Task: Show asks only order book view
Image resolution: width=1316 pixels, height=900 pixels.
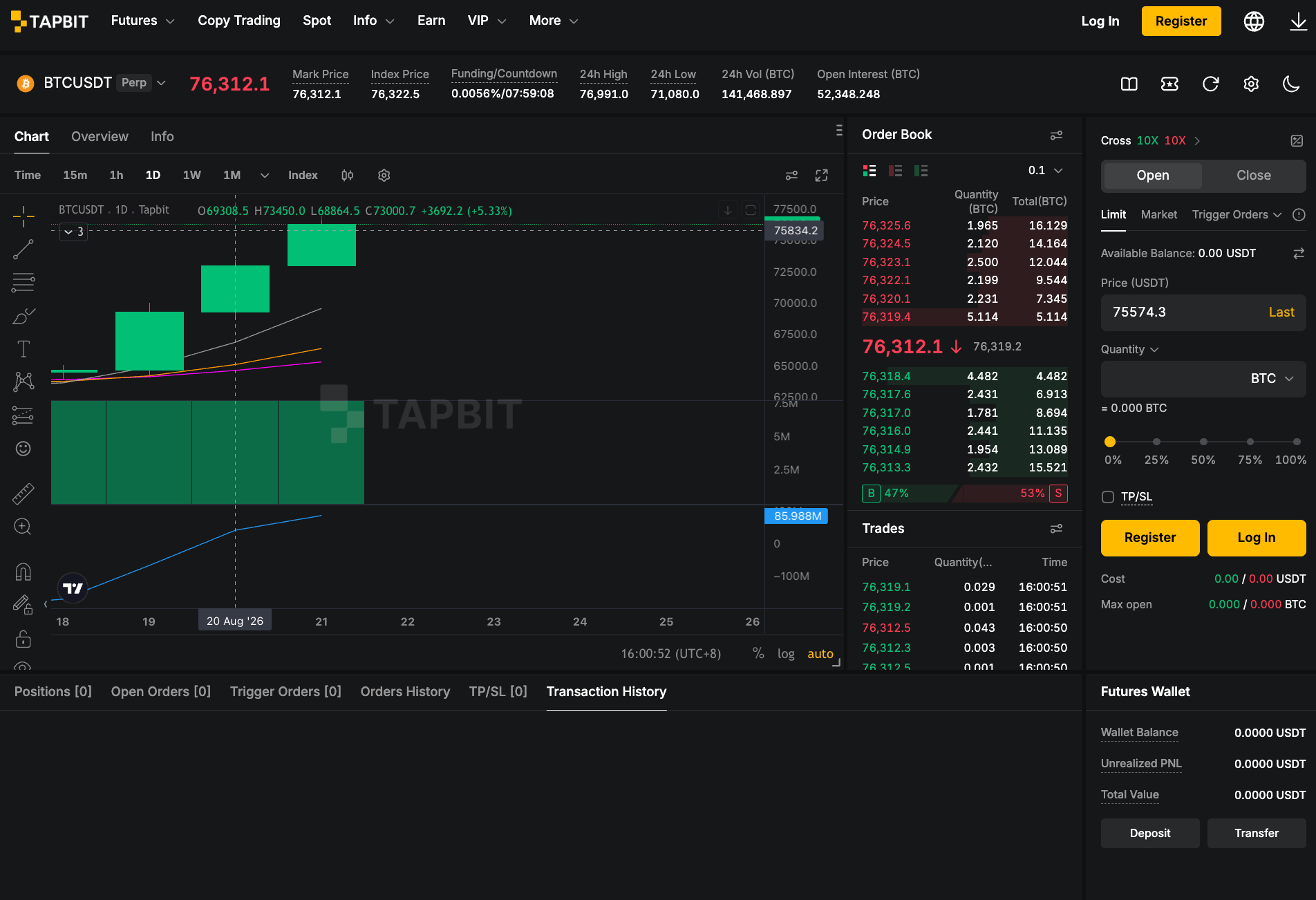Action: pos(895,171)
